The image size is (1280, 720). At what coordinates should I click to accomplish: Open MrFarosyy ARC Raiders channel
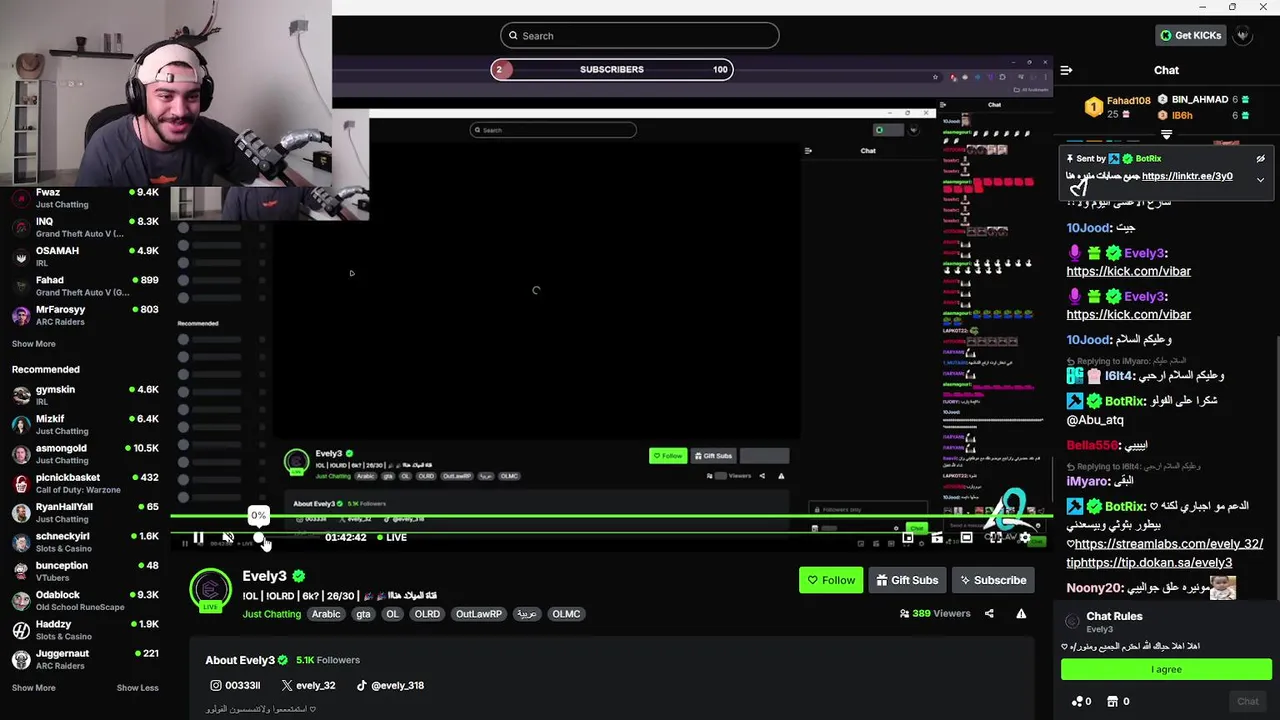pyautogui.click(x=85, y=315)
